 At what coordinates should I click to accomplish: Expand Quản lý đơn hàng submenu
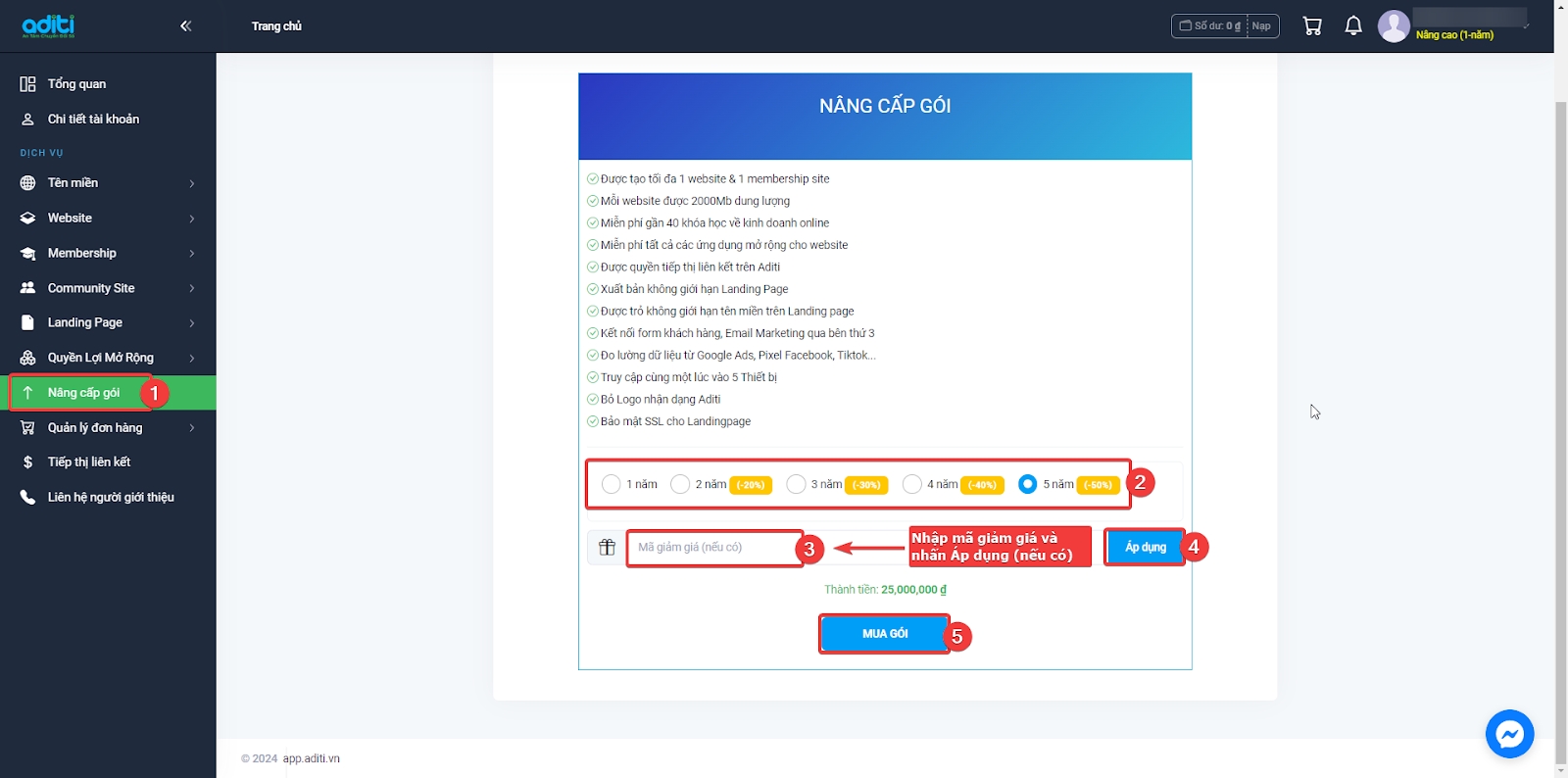point(108,428)
